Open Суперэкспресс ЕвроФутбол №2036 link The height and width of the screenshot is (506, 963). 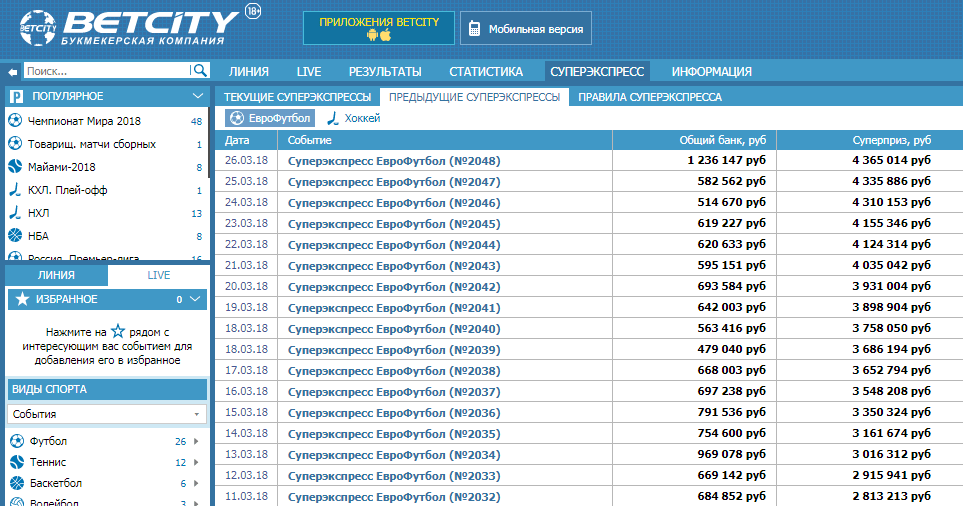point(394,413)
